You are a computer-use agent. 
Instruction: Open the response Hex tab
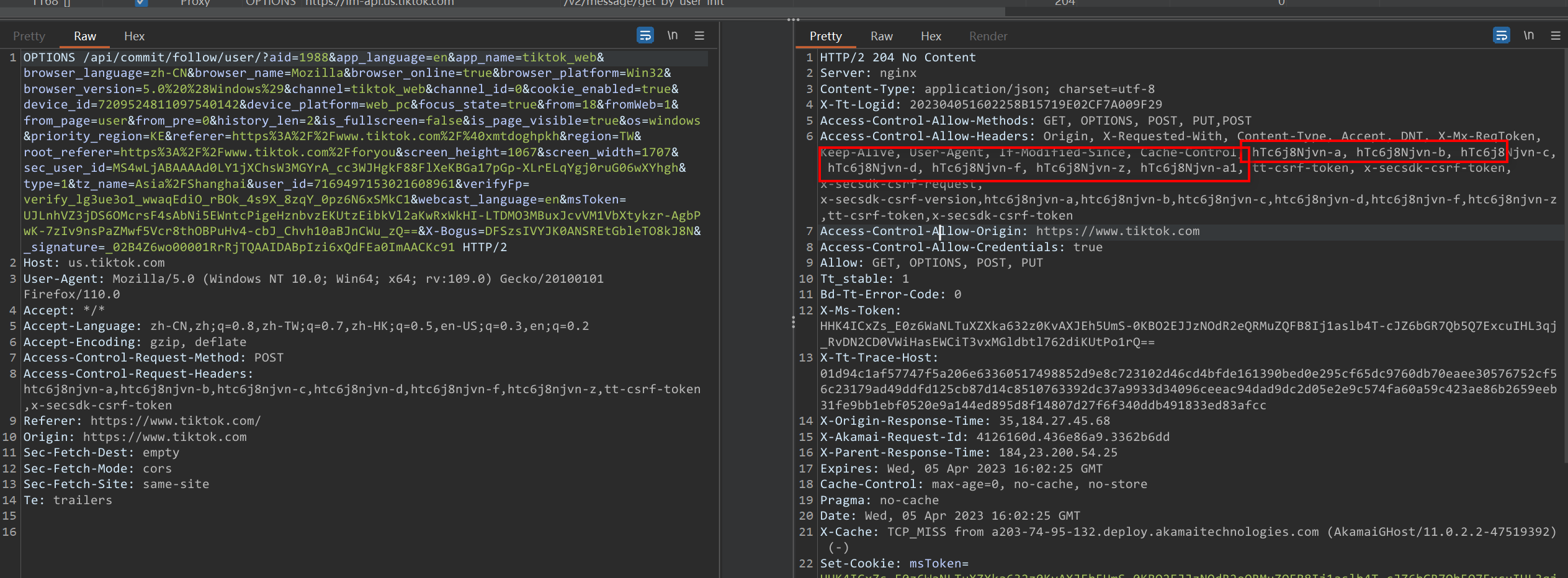click(x=931, y=36)
